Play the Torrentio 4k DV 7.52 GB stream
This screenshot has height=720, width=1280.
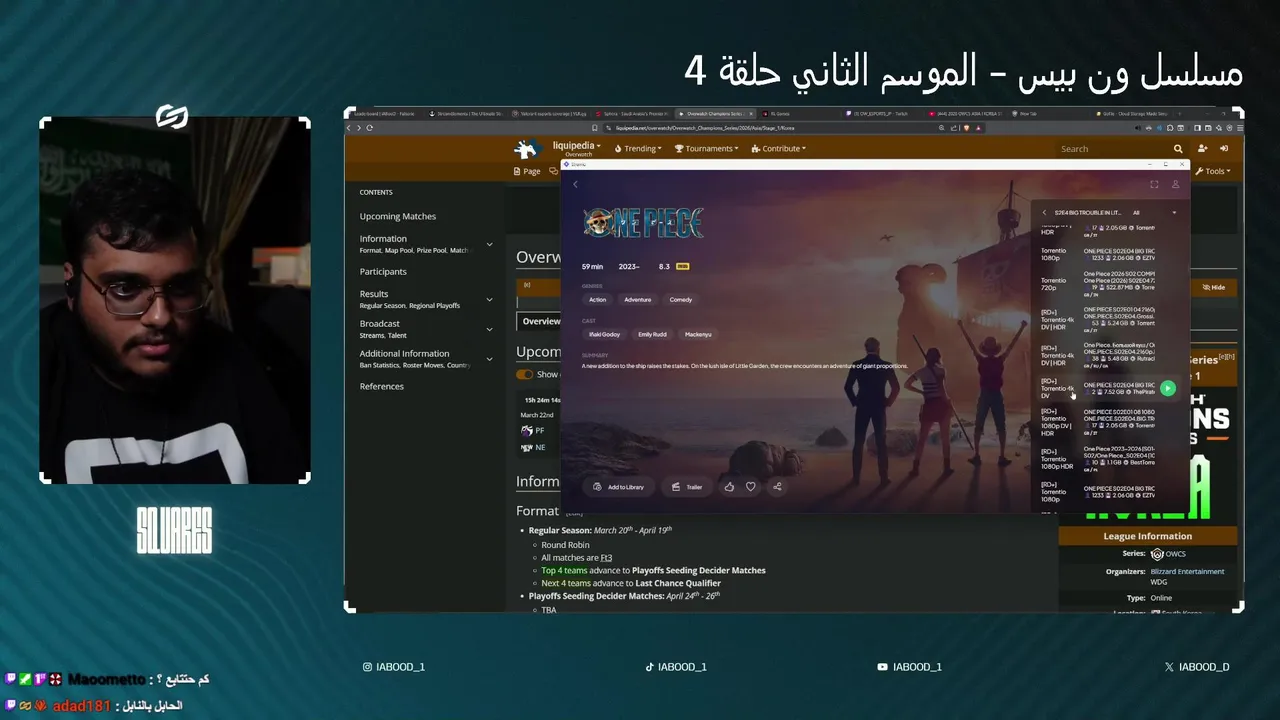(x=1167, y=388)
